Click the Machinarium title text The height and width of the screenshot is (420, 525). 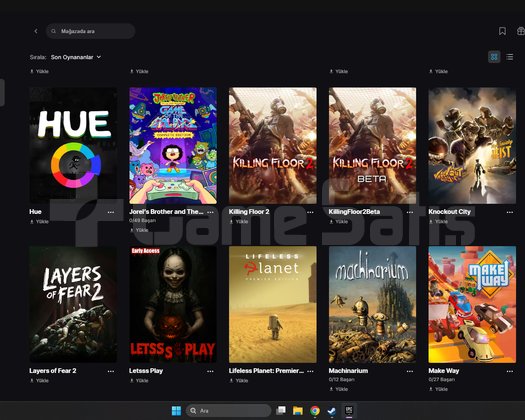point(348,371)
